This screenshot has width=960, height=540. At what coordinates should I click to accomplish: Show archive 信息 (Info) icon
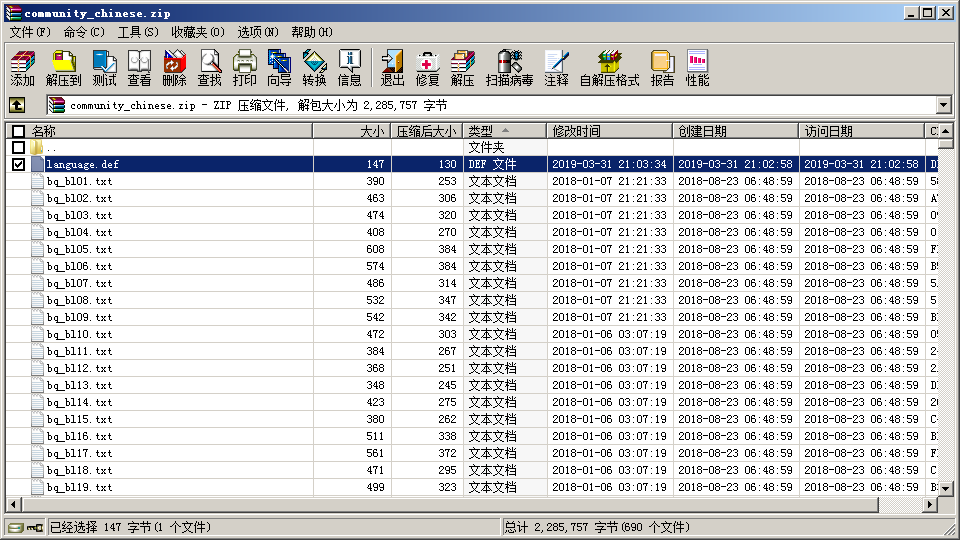350,68
